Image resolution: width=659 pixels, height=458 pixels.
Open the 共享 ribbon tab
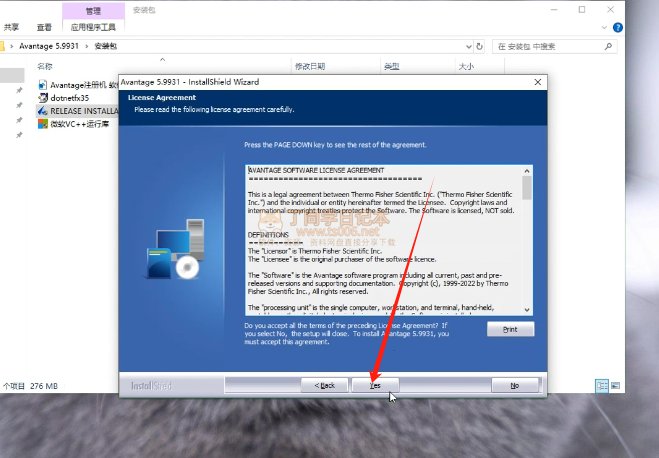[x=11, y=28]
